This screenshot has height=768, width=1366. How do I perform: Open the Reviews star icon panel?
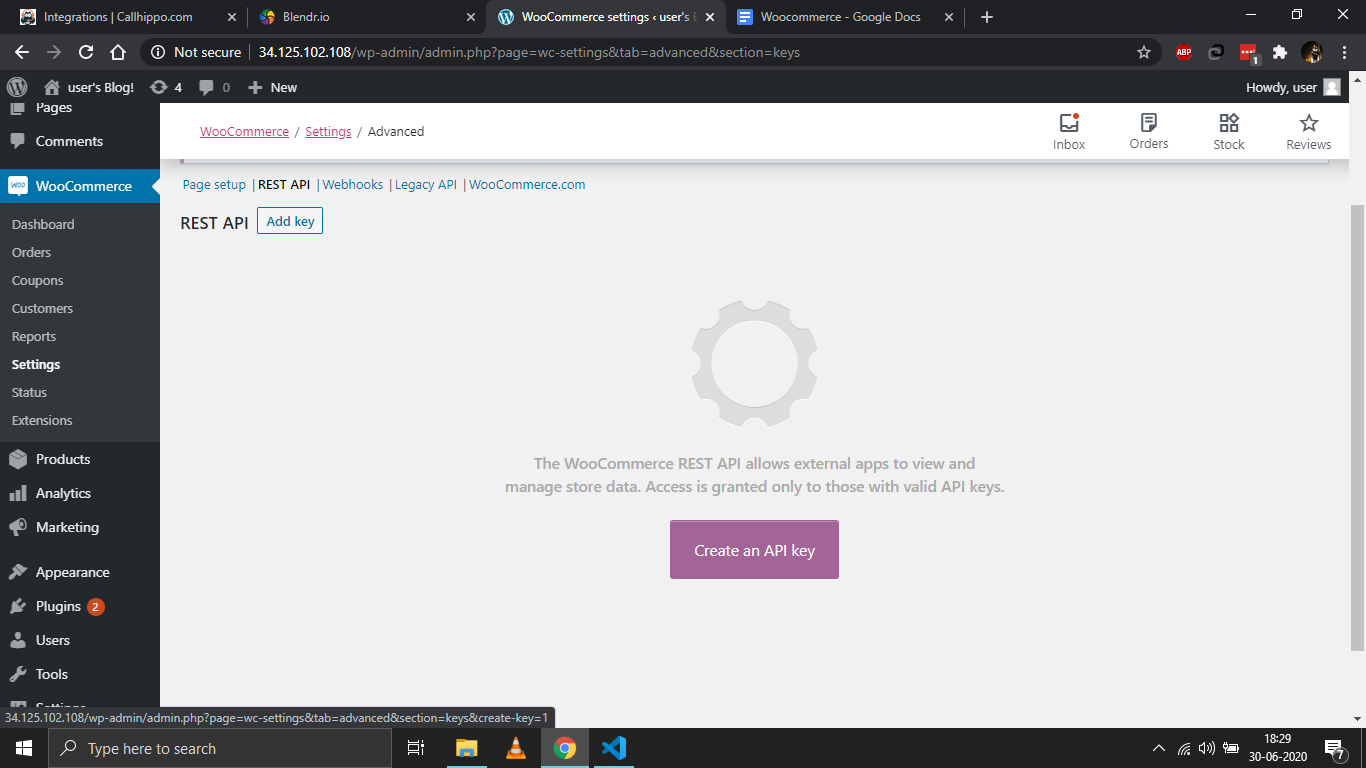(x=1309, y=131)
